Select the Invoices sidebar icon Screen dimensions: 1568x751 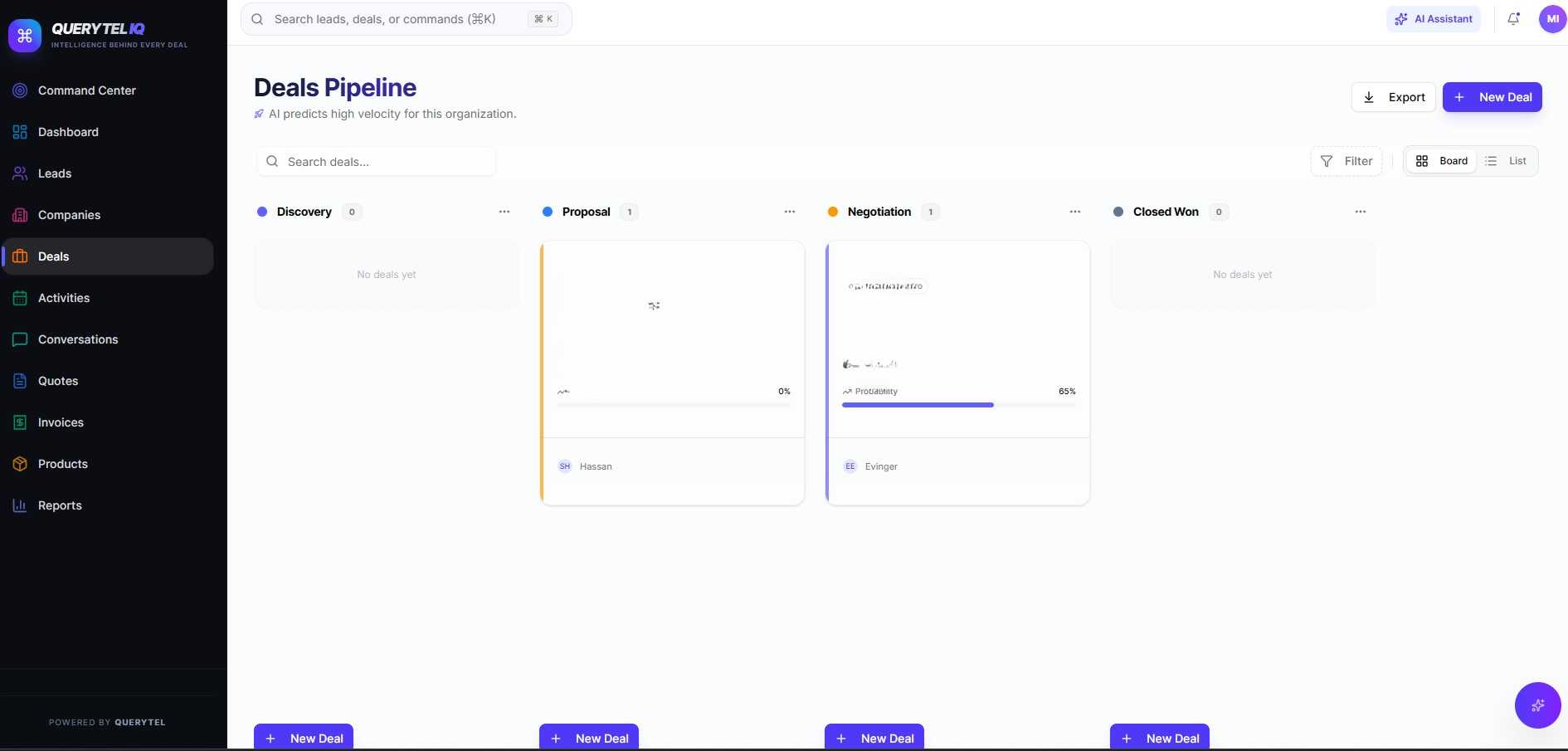[x=19, y=422]
